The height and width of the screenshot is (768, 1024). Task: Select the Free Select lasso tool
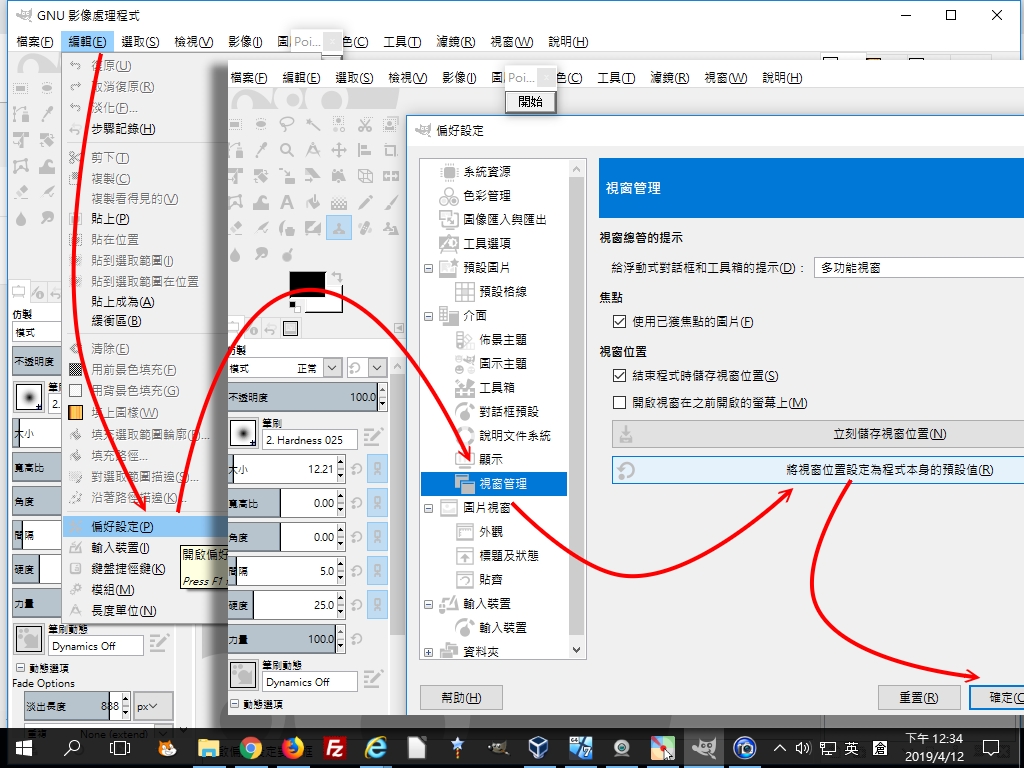click(287, 124)
